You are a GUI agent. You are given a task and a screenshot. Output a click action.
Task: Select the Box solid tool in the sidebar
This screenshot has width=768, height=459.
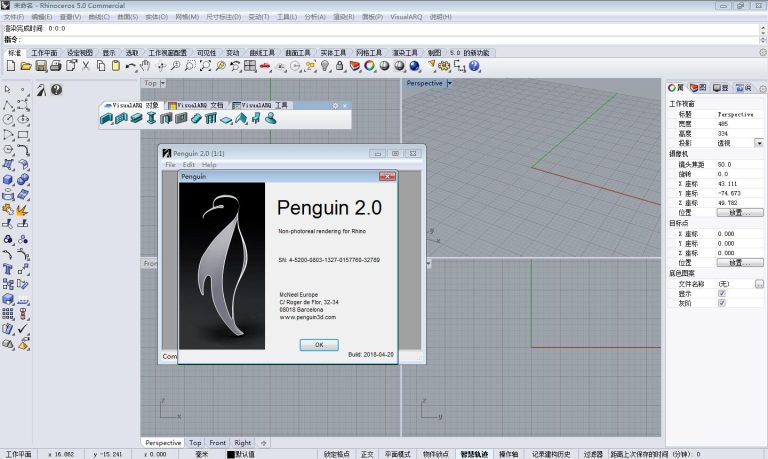[x=8, y=180]
